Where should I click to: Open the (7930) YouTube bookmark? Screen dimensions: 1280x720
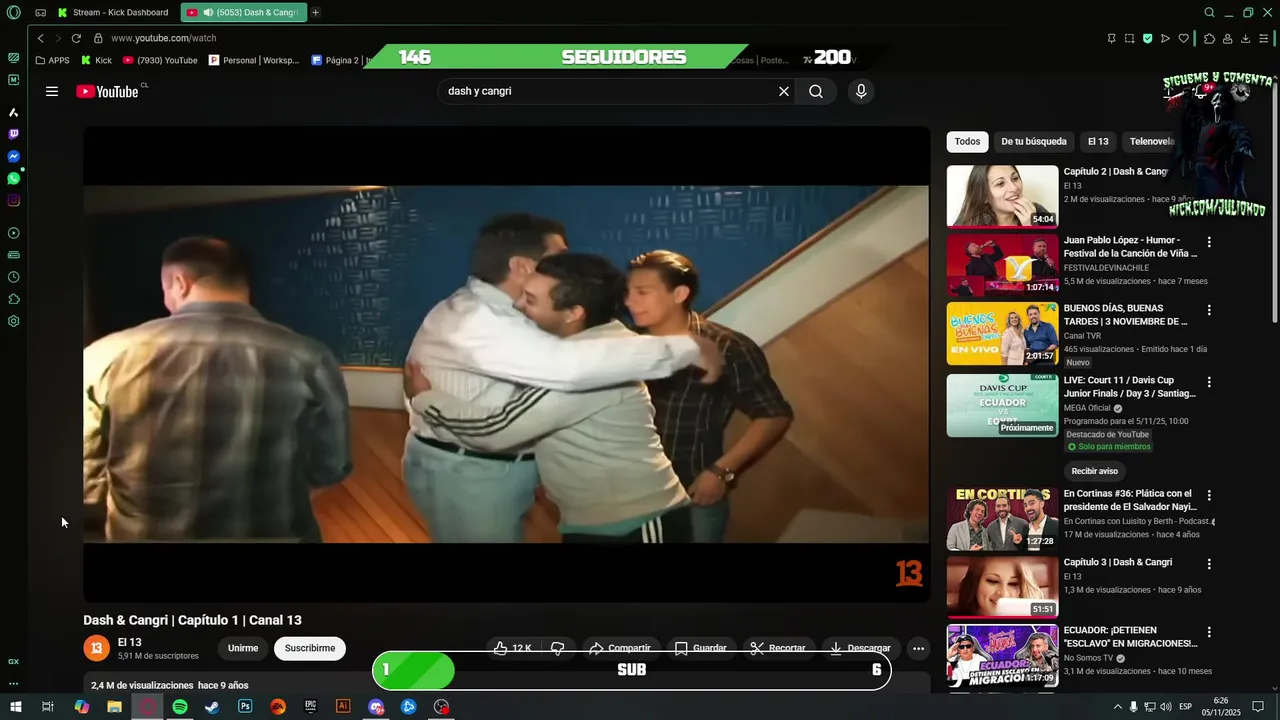tap(160, 60)
